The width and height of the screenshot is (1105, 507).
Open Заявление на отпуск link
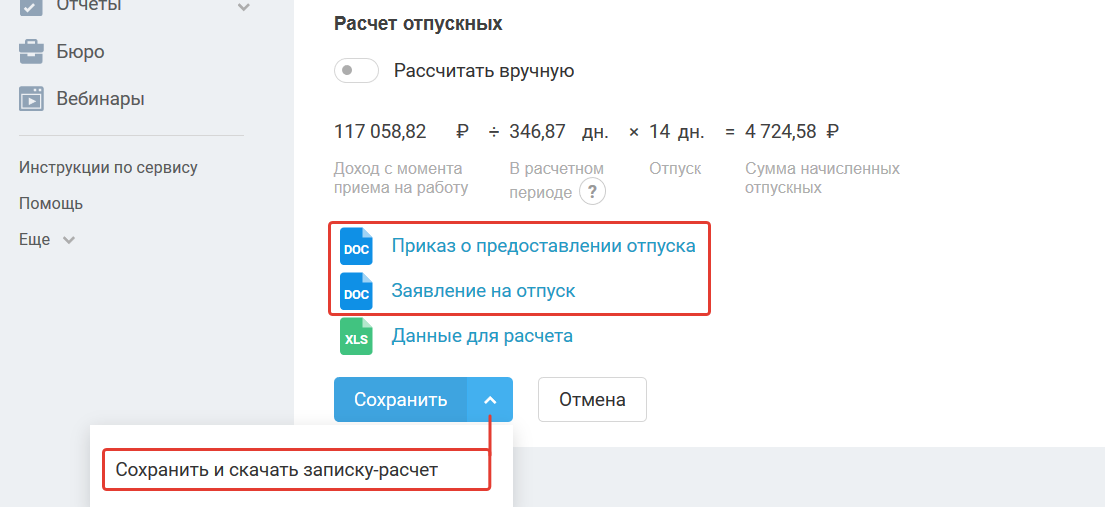483,291
